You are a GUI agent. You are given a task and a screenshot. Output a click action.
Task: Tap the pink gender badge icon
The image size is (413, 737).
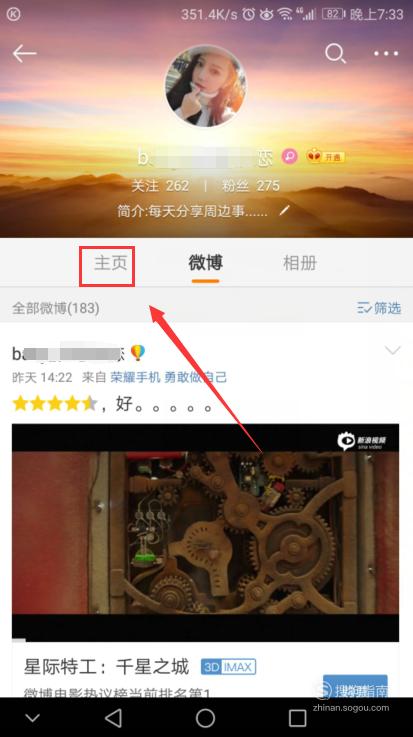tap(289, 156)
